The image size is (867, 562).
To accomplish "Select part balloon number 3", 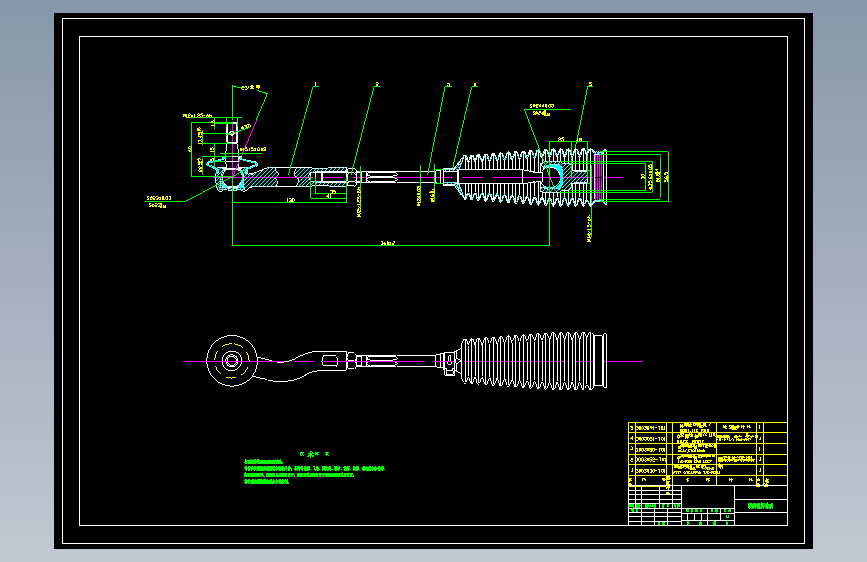I will click(x=448, y=85).
